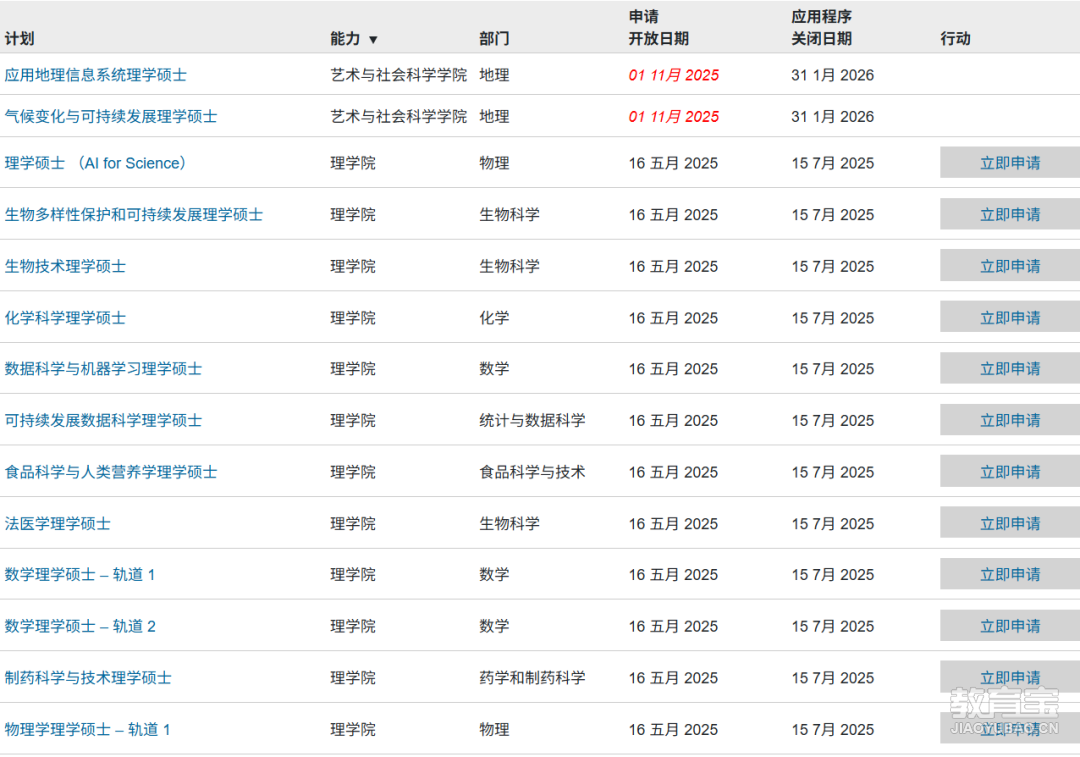Click 立即申请 for 食品科学与人类营养学
1080x757 pixels.
click(x=1010, y=472)
